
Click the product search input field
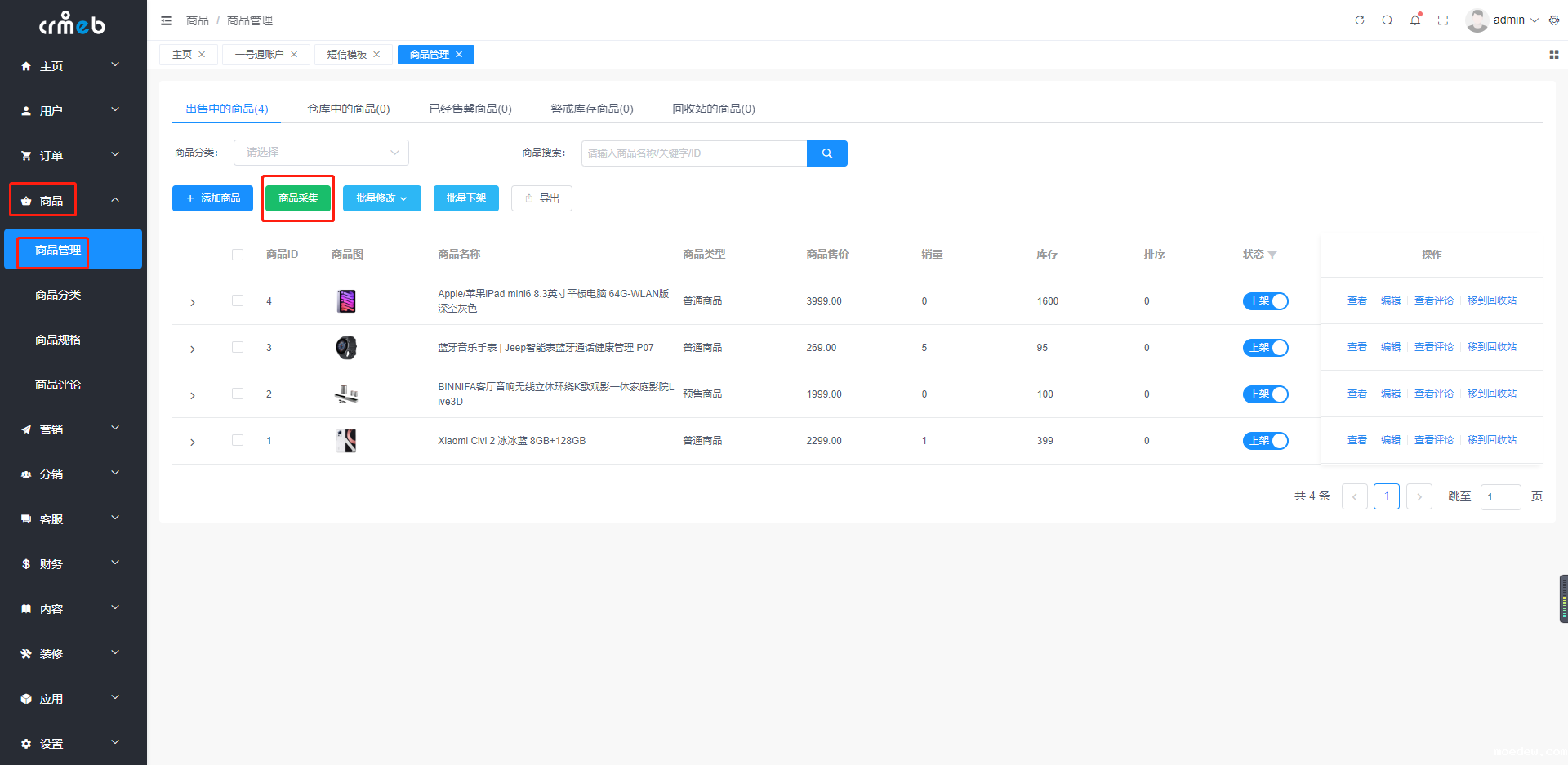[693, 153]
